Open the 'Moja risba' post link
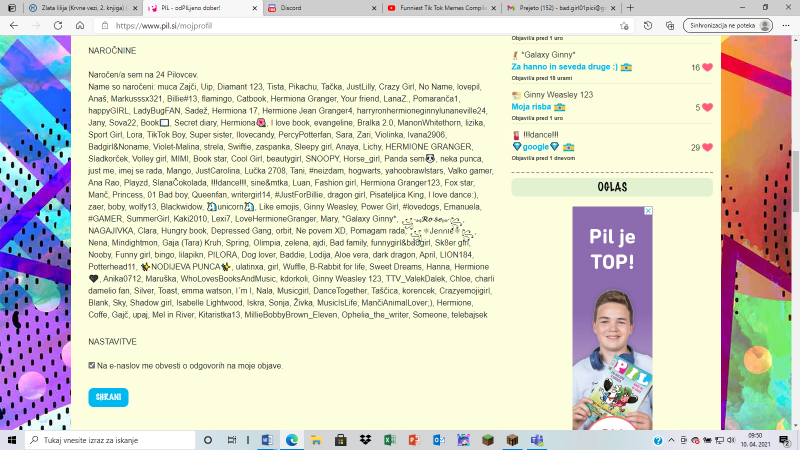Image resolution: width=800 pixels, height=450 pixels. 533,106
